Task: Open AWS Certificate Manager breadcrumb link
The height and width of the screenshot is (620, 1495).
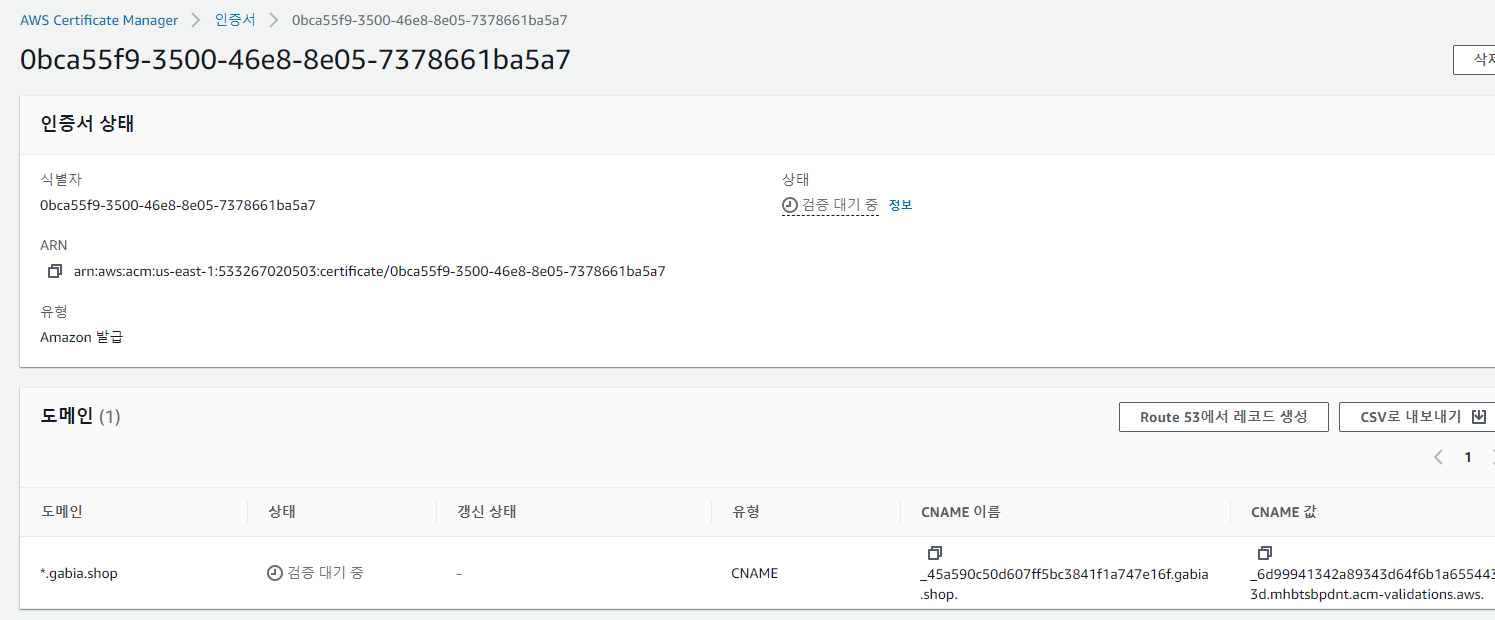Action: (x=99, y=20)
